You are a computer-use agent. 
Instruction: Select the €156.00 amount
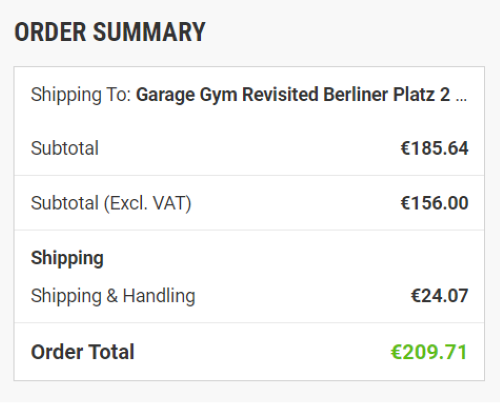coord(434,203)
